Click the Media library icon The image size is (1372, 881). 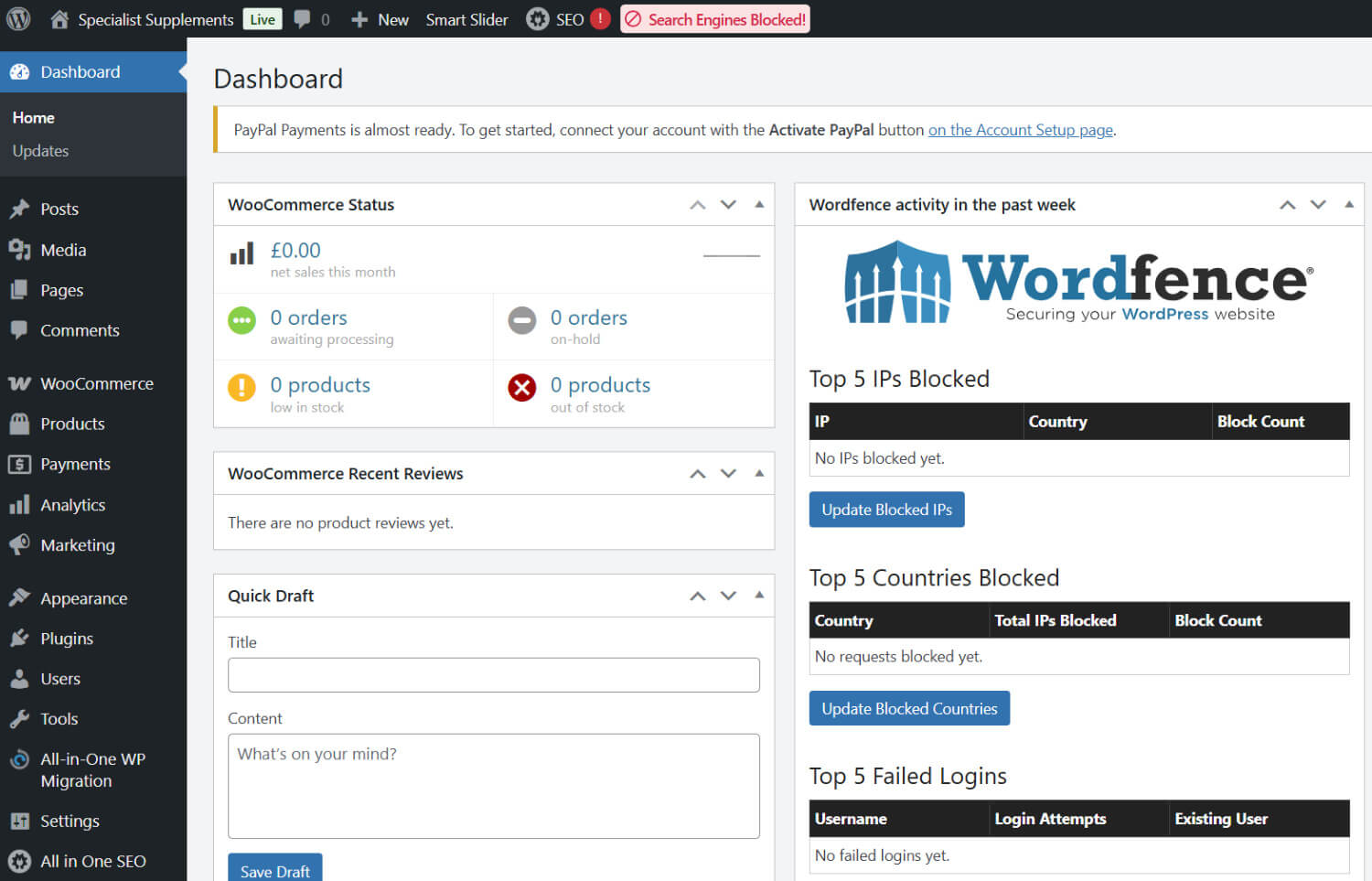(20, 250)
